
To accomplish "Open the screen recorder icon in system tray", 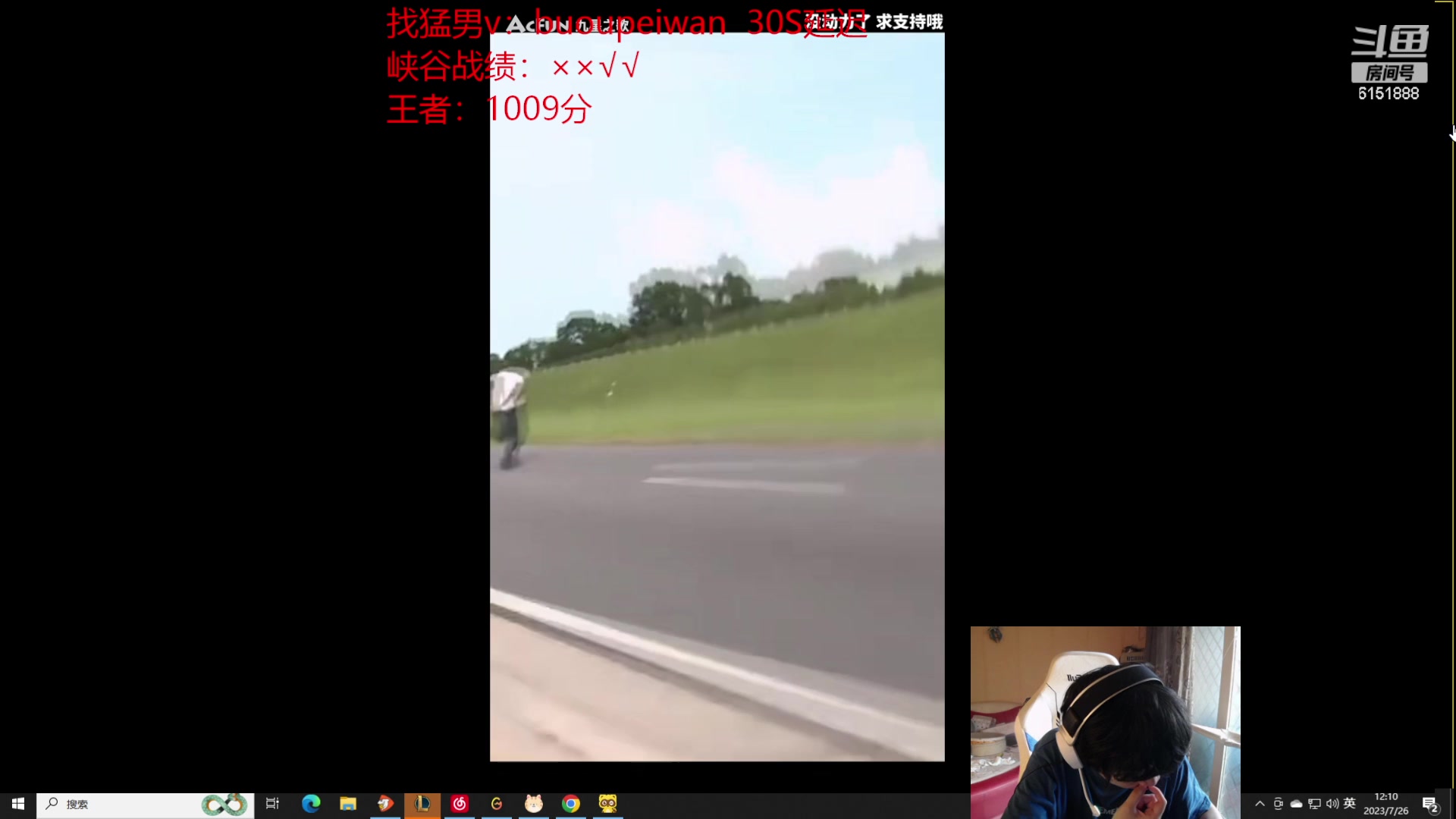I will 1279,805.
